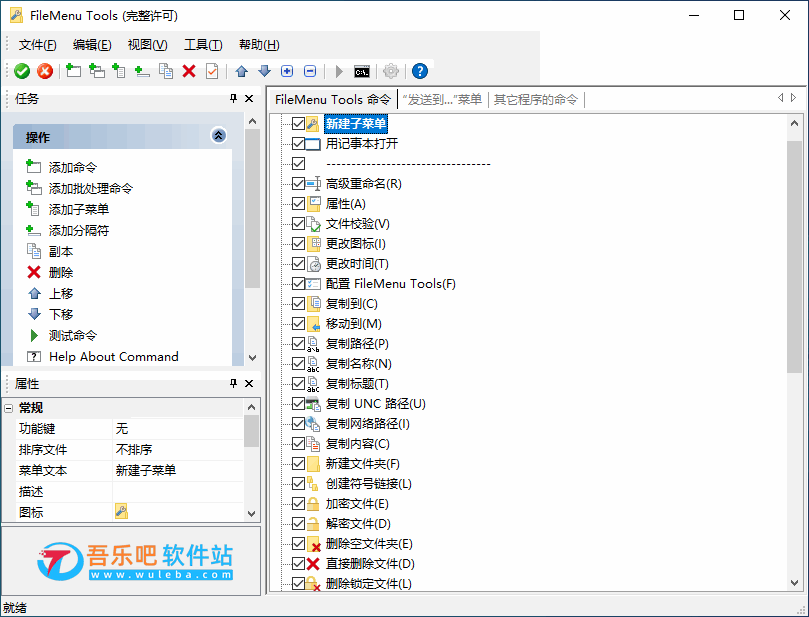Toggle the 移动到(M) checkbox
This screenshot has width=809, height=617.
click(298, 323)
